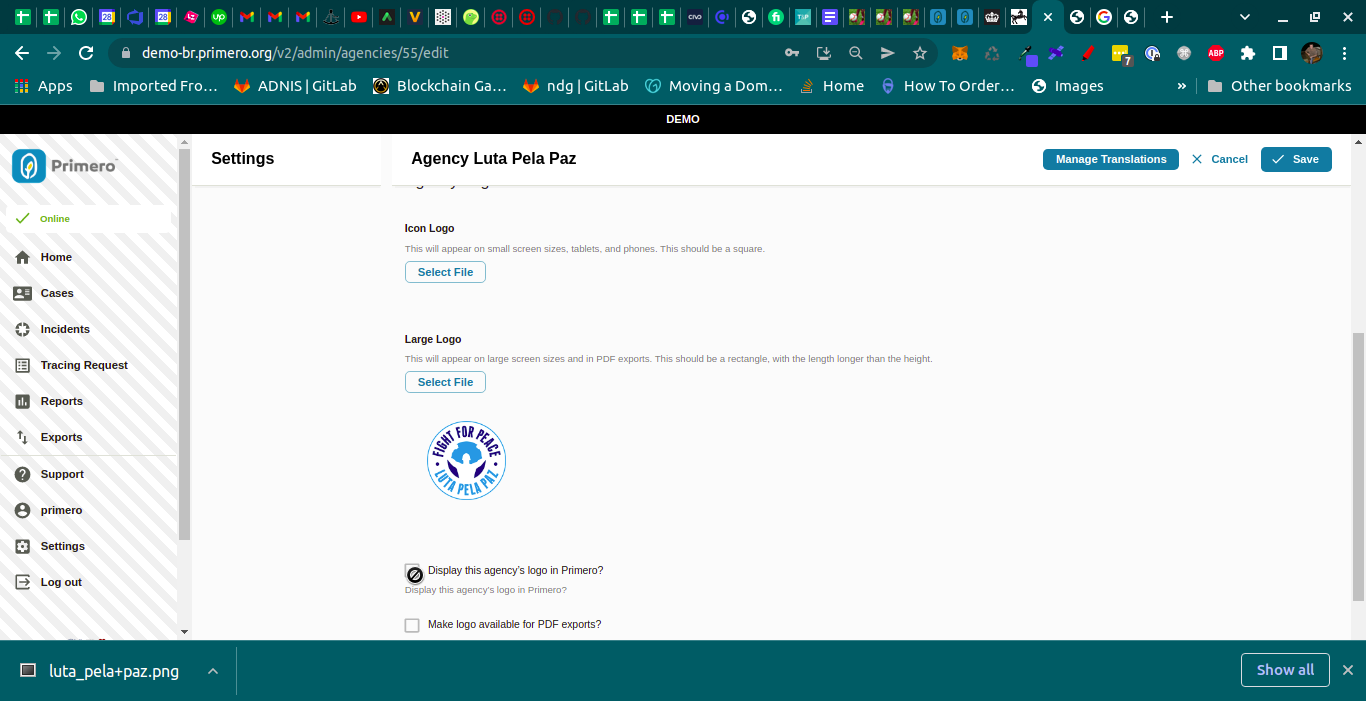The width and height of the screenshot is (1366, 701).
Task: Close the current active tab
Action: tap(1048, 17)
